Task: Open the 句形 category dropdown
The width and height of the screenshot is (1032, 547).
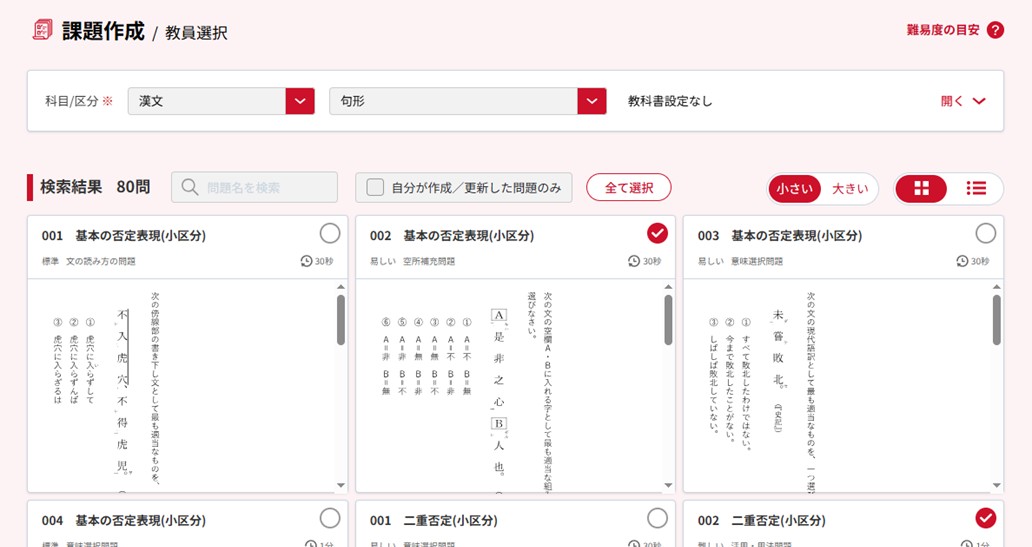Action: click(x=467, y=101)
